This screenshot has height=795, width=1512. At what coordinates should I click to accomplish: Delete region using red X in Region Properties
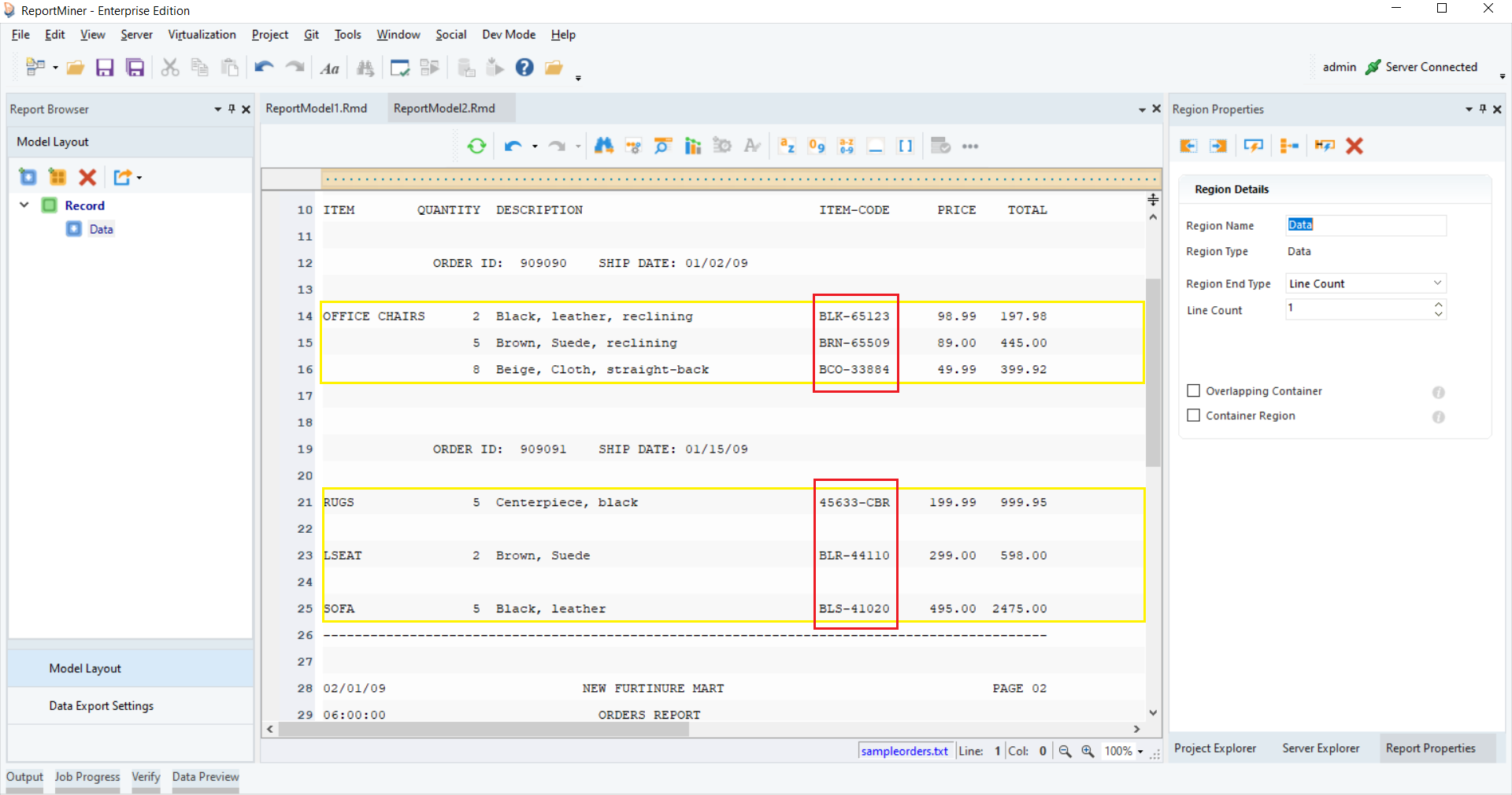tap(1354, 146)
